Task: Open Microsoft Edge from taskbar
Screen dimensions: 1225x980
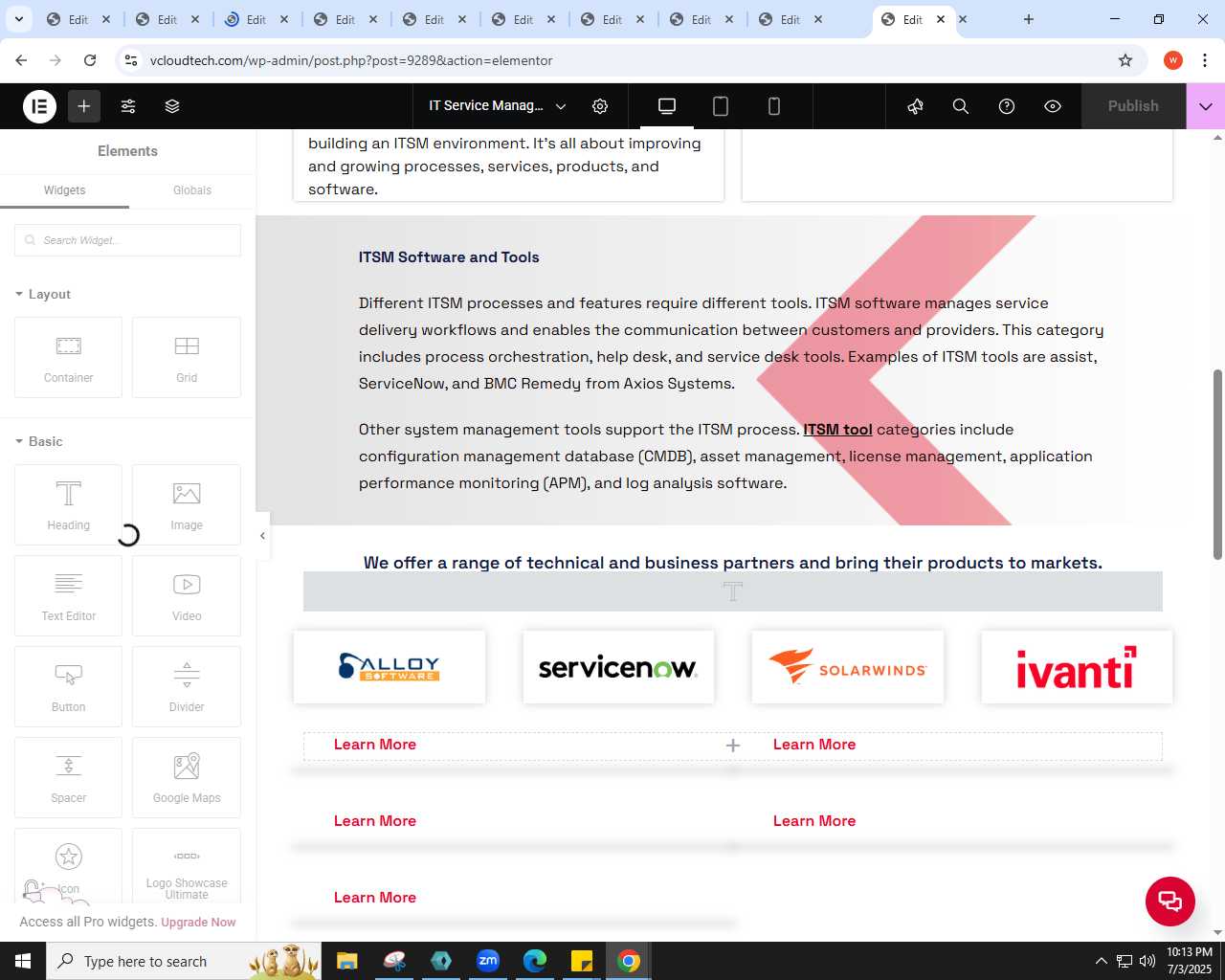Action: (x=535, y=961)
